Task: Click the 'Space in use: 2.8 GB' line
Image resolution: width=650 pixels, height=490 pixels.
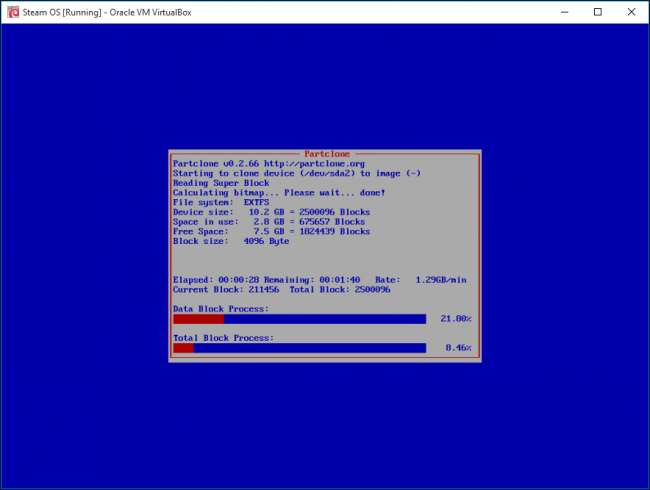Action: (x=270, y=222)
